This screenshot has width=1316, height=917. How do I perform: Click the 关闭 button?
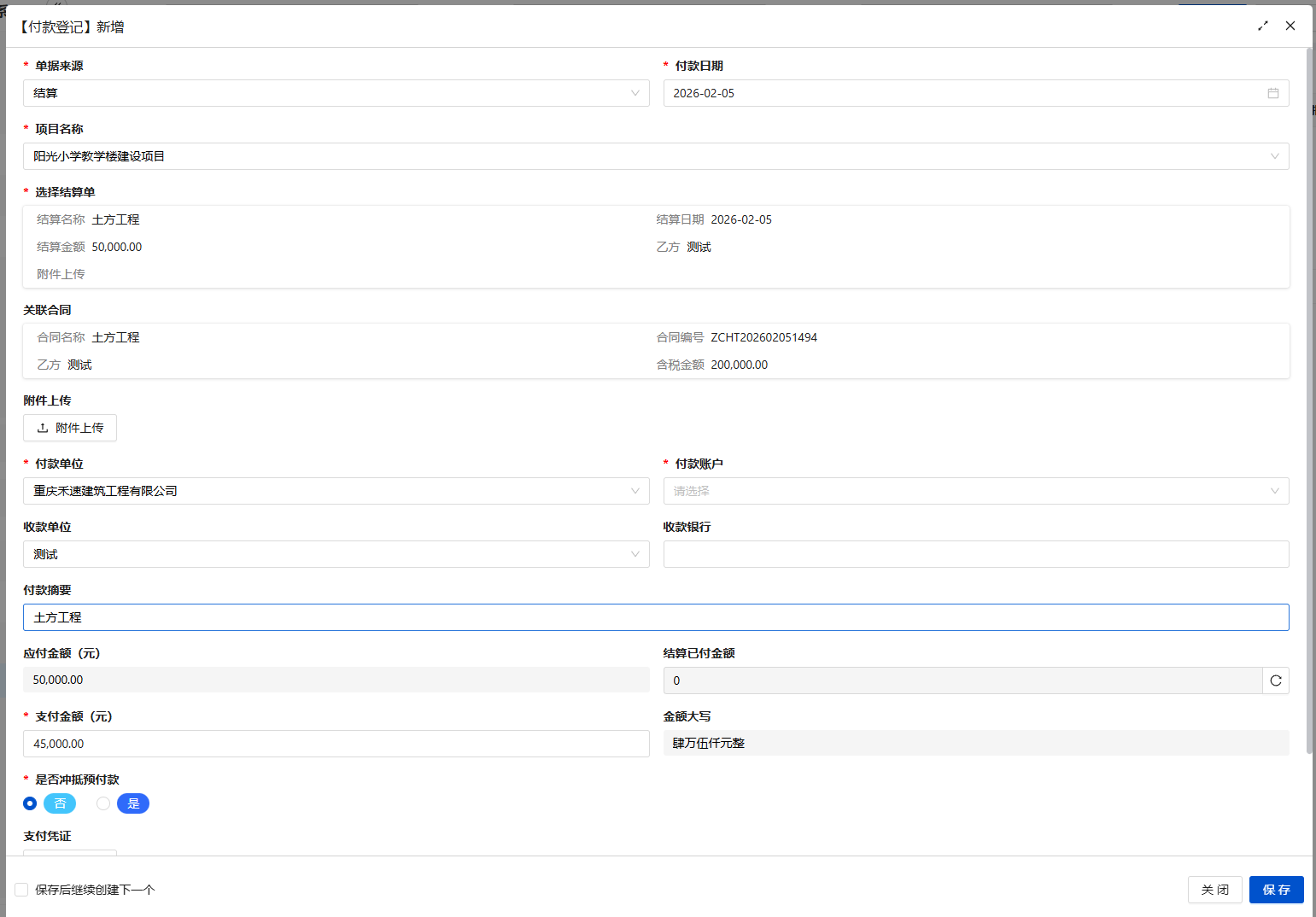coord(1214,890)
